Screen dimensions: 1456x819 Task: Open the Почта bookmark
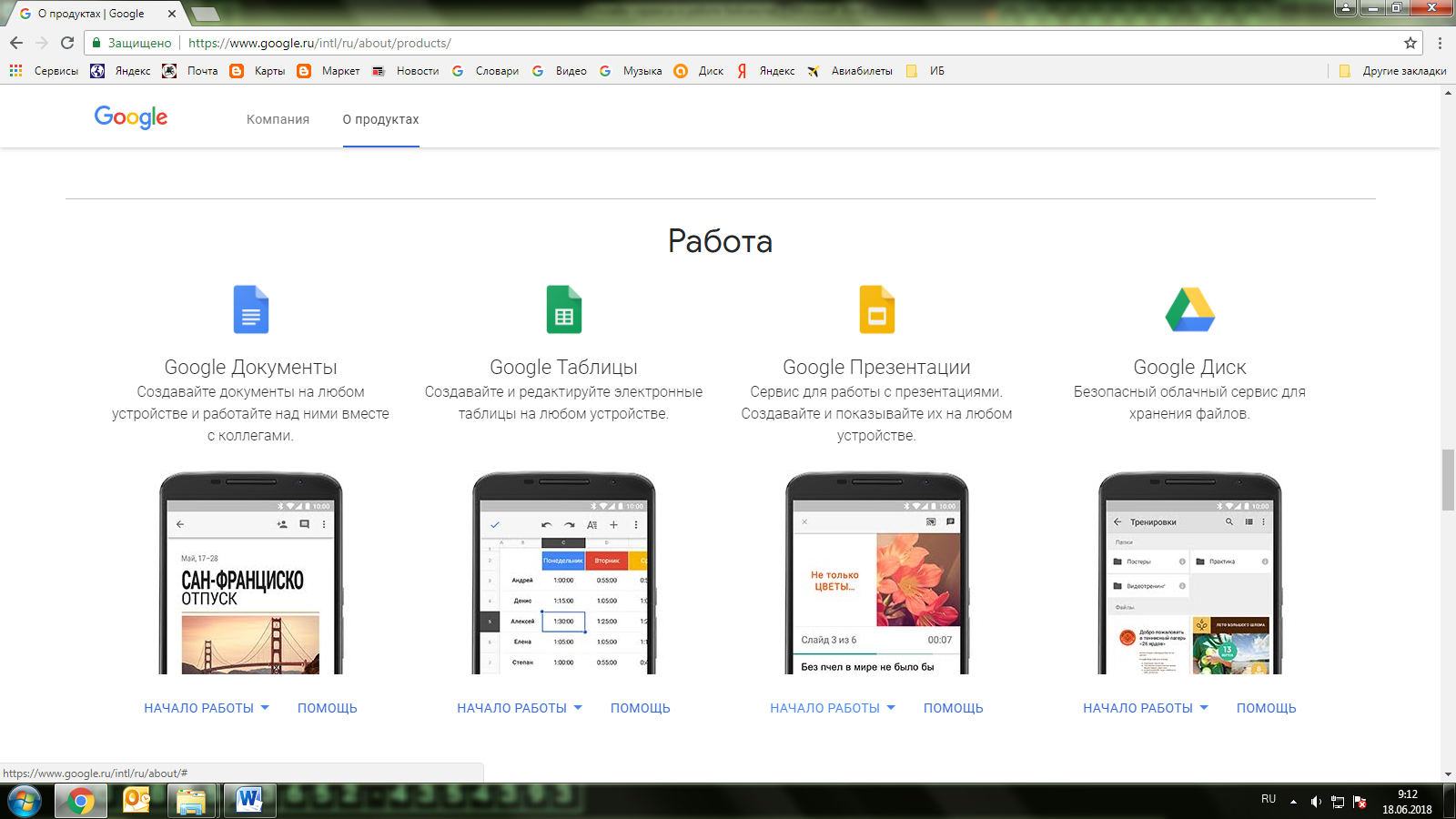coord(190,71)
